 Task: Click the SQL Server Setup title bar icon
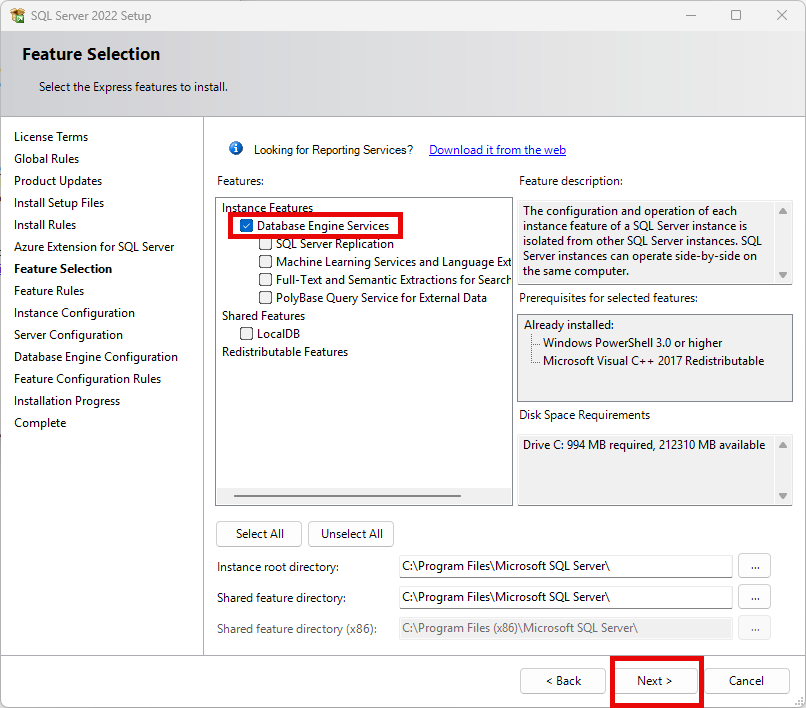(x=17, y=15)
